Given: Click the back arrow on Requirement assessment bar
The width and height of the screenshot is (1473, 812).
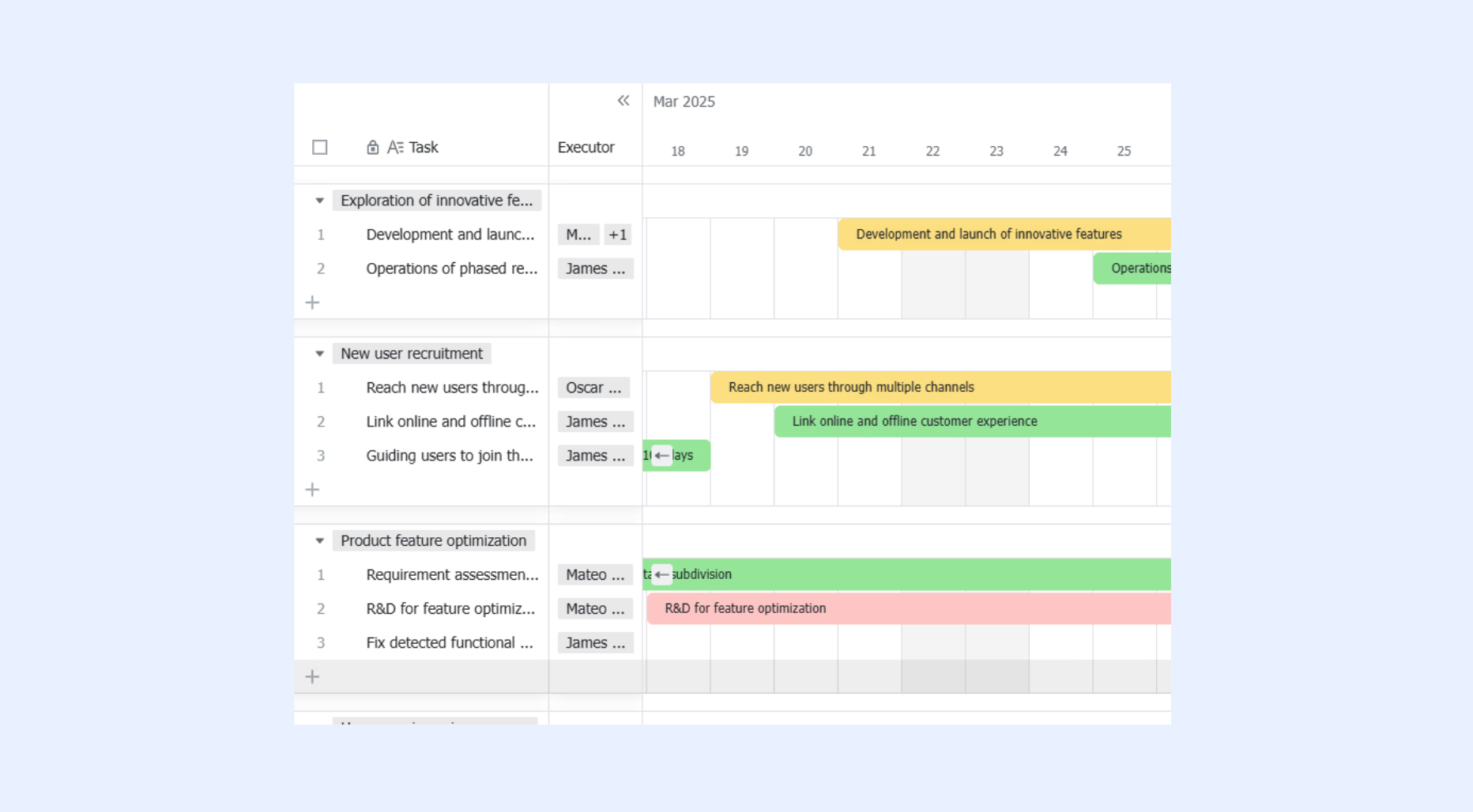Looking at the screenshot, I should (x=662, y=574).
